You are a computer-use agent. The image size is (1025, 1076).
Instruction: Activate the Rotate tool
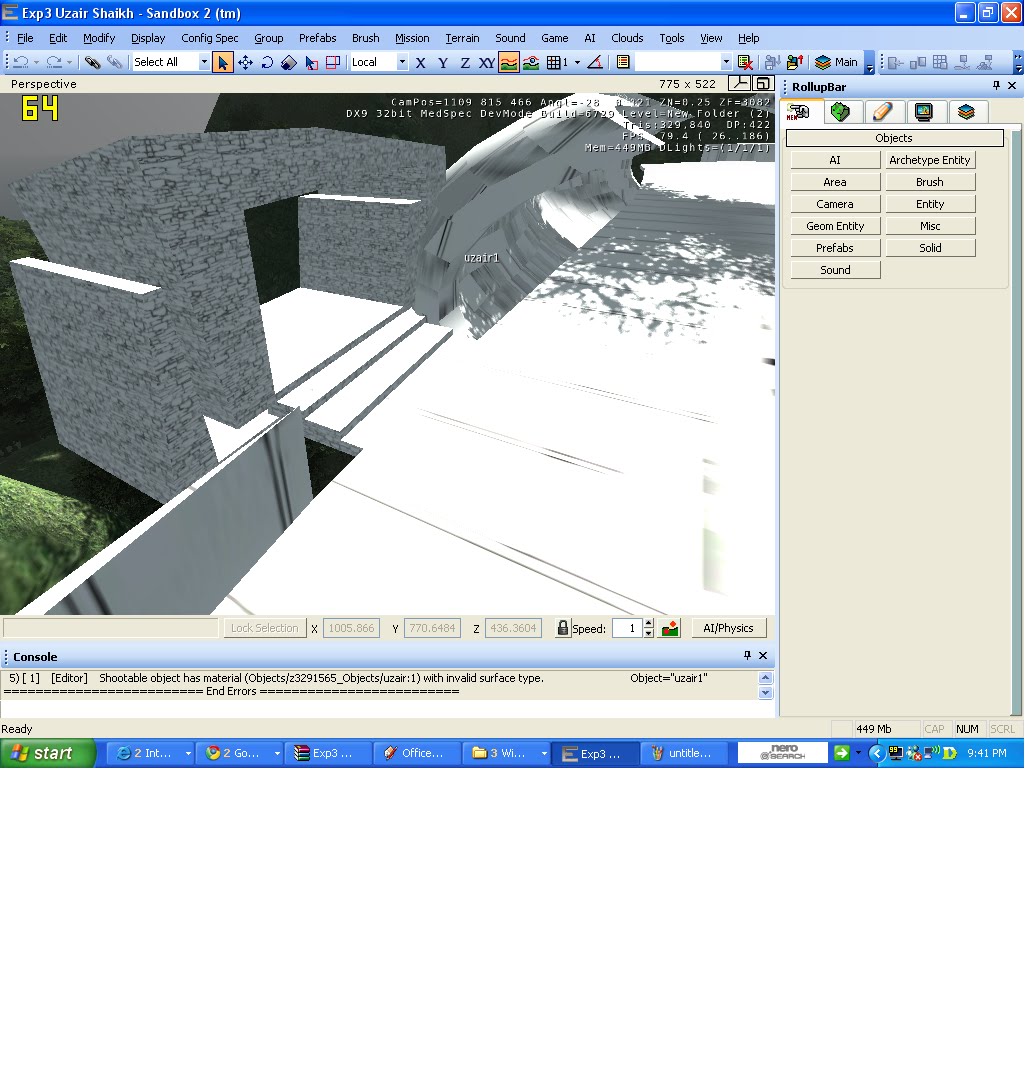[x=267, y=62]
